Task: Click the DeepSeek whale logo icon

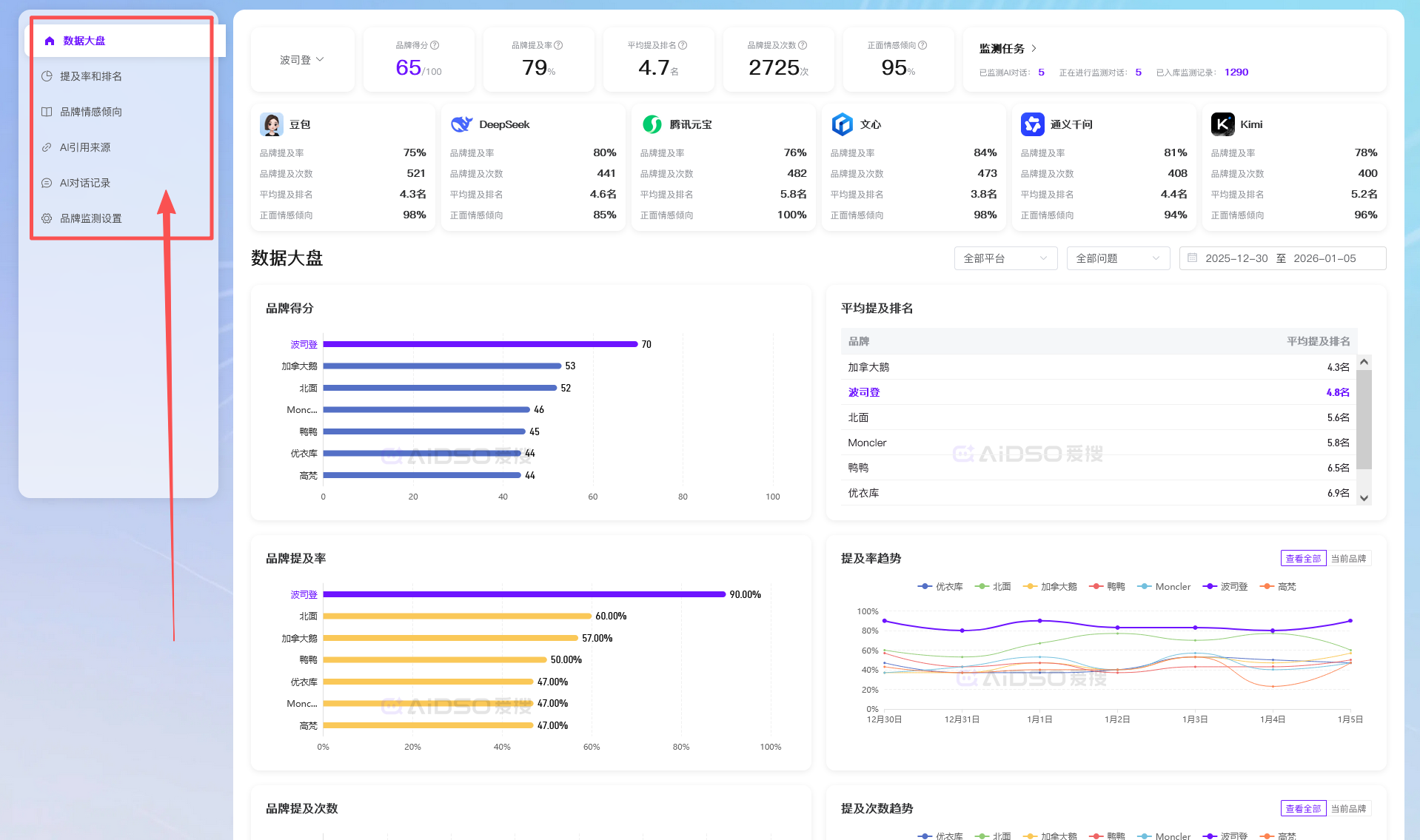Action: [461, 124]
